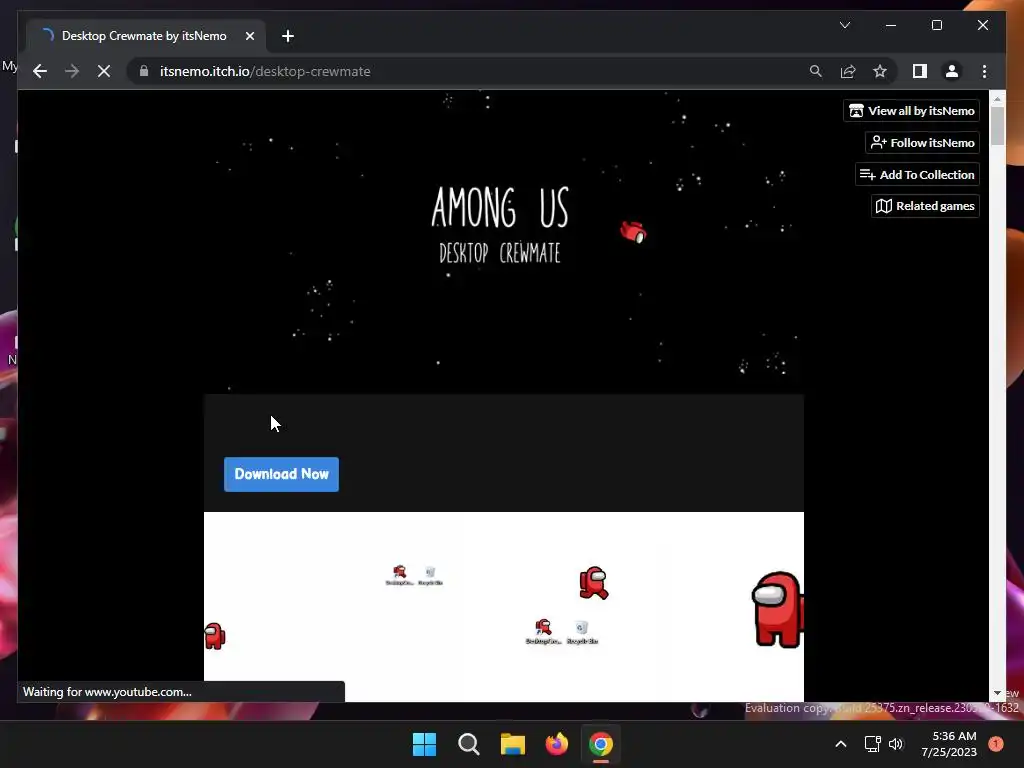Toggle the Chrome side panel
Image resolution: width=1024 pixels, height=768 pixels.
click(x=920, y=71)
